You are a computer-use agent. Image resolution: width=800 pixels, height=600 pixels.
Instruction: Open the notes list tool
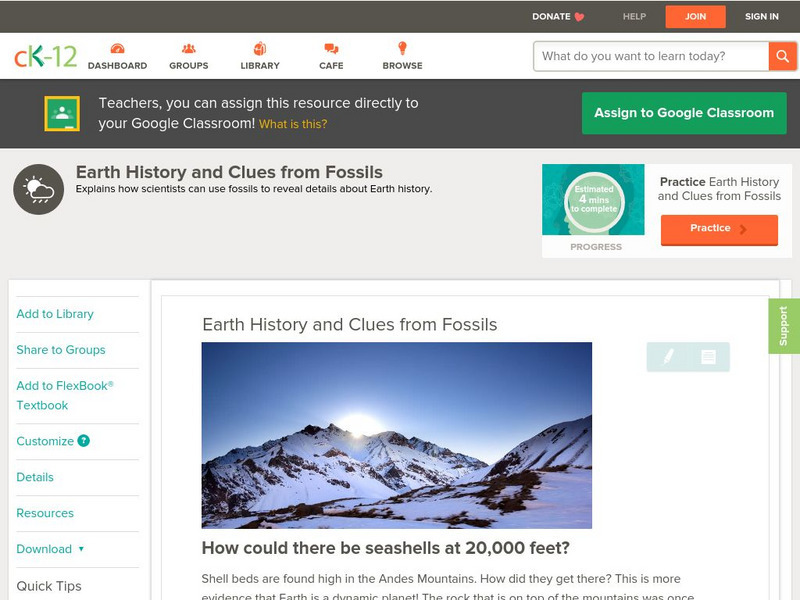tap(708, 357)
